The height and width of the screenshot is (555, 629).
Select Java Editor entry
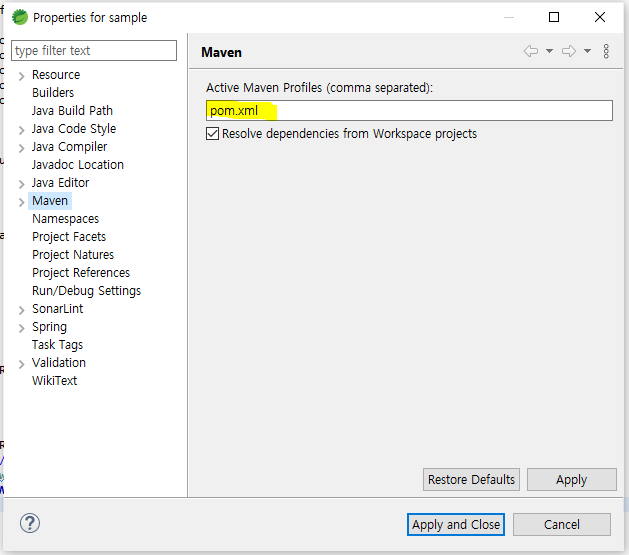point(61,183)
